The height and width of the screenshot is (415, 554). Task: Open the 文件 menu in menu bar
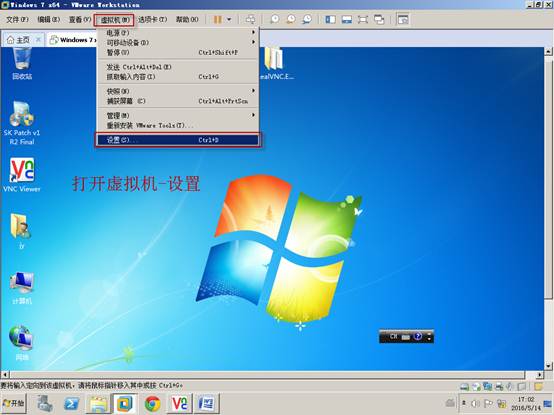coord(17,19)
